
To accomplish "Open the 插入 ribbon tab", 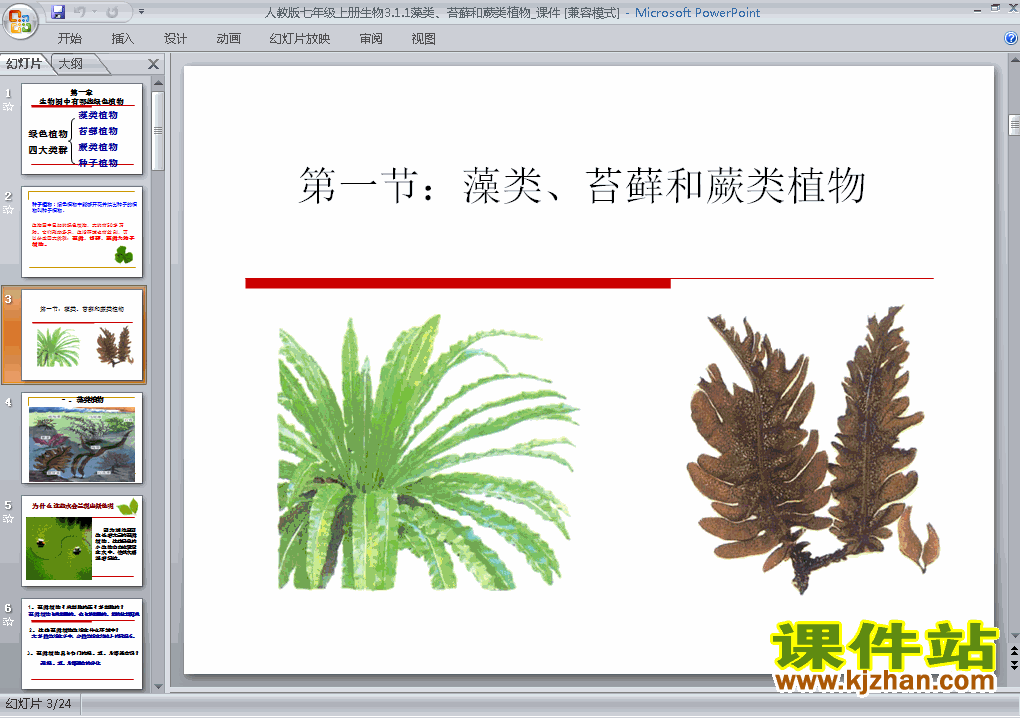I will (x=122, y=38).
